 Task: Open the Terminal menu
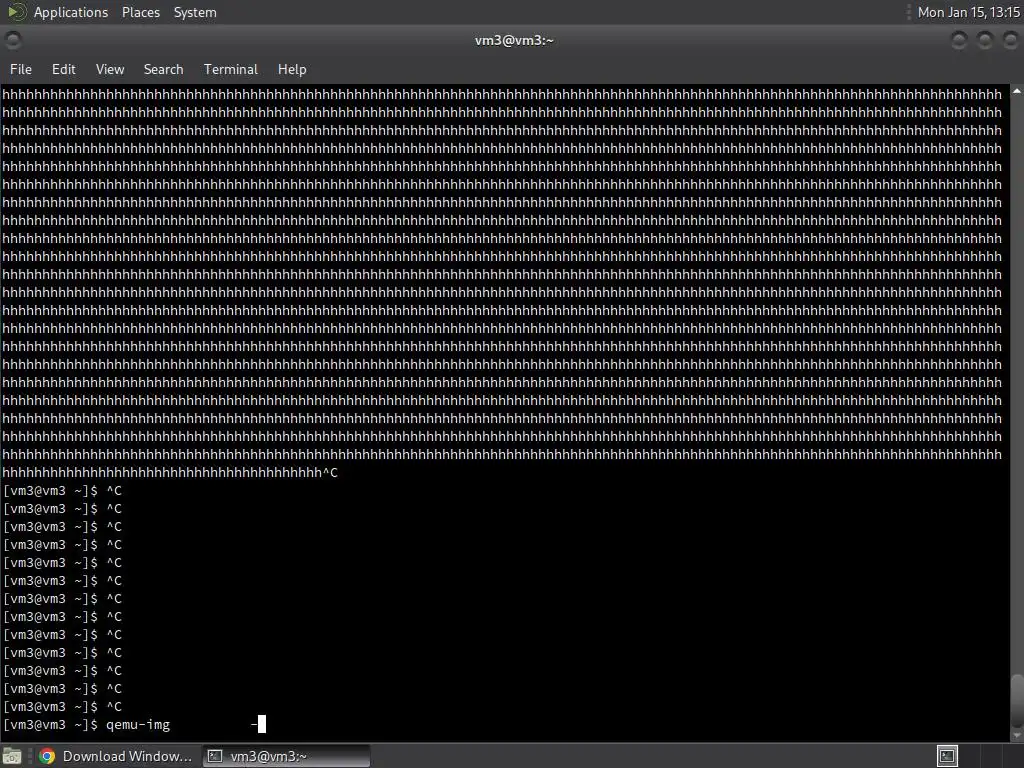pyautogui.click(x=231, y=69)
